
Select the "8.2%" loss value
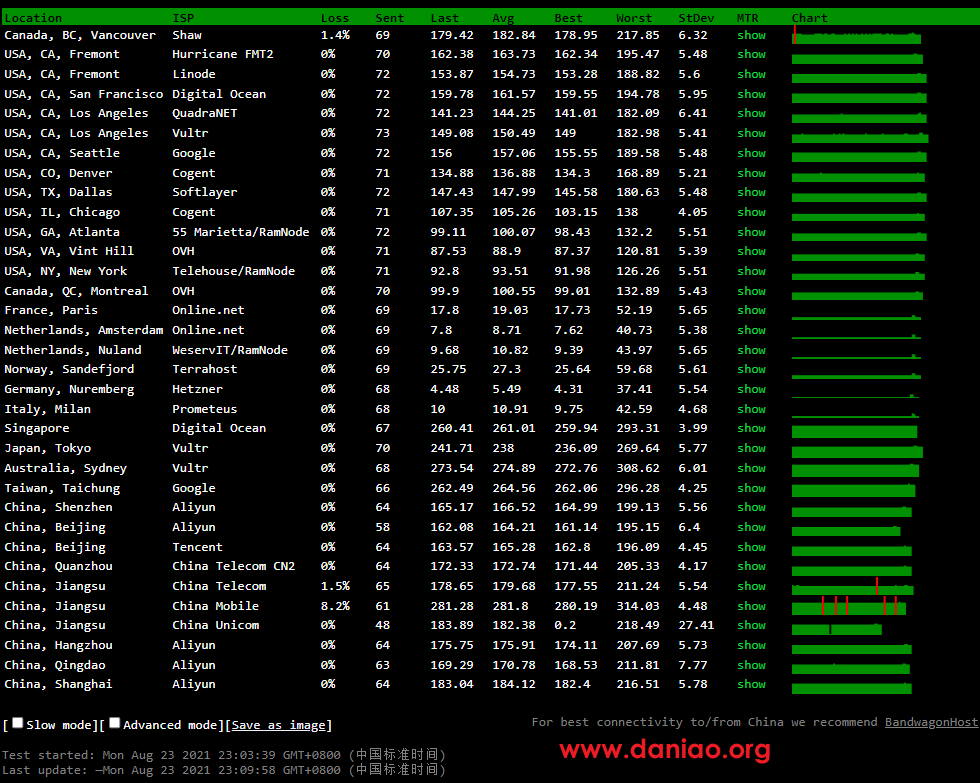[x=335, y=606]
